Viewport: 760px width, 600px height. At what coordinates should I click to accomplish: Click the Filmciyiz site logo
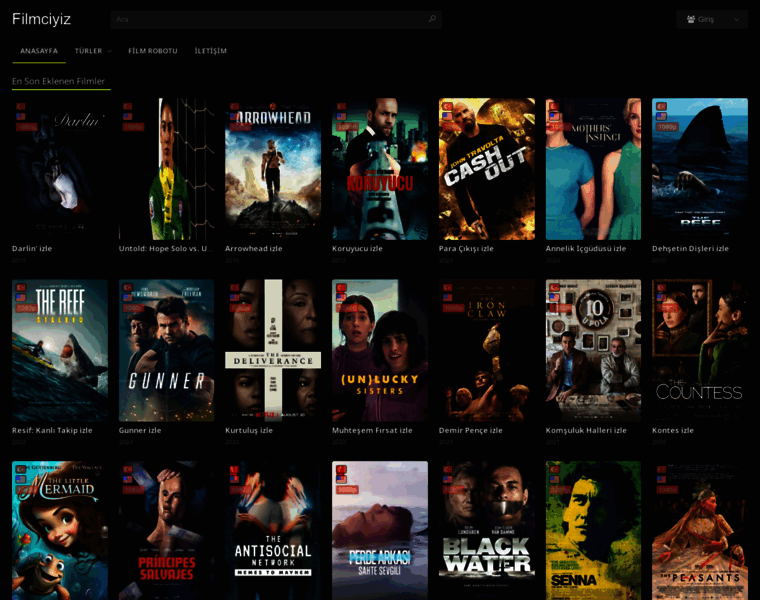pyautogui.click(x=41, y=19)
